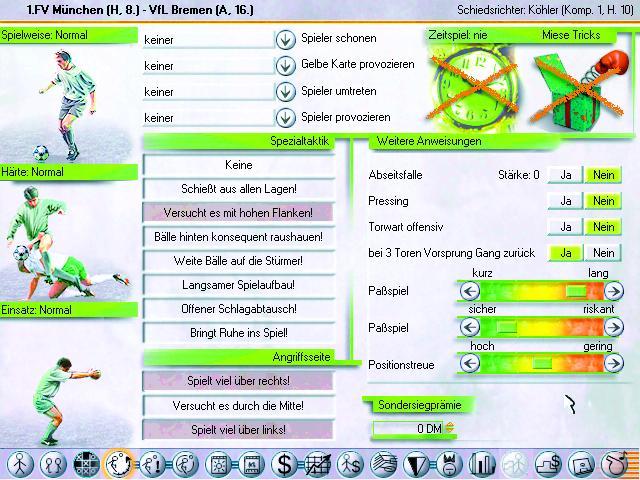Set Pressing to Nein
Image resolution: width=640 pixels, height=480 pixels.
(603, 201)
